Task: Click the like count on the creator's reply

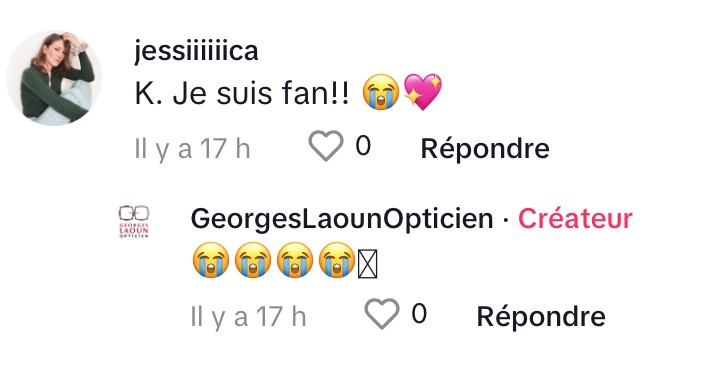Action: coord(419,314)
